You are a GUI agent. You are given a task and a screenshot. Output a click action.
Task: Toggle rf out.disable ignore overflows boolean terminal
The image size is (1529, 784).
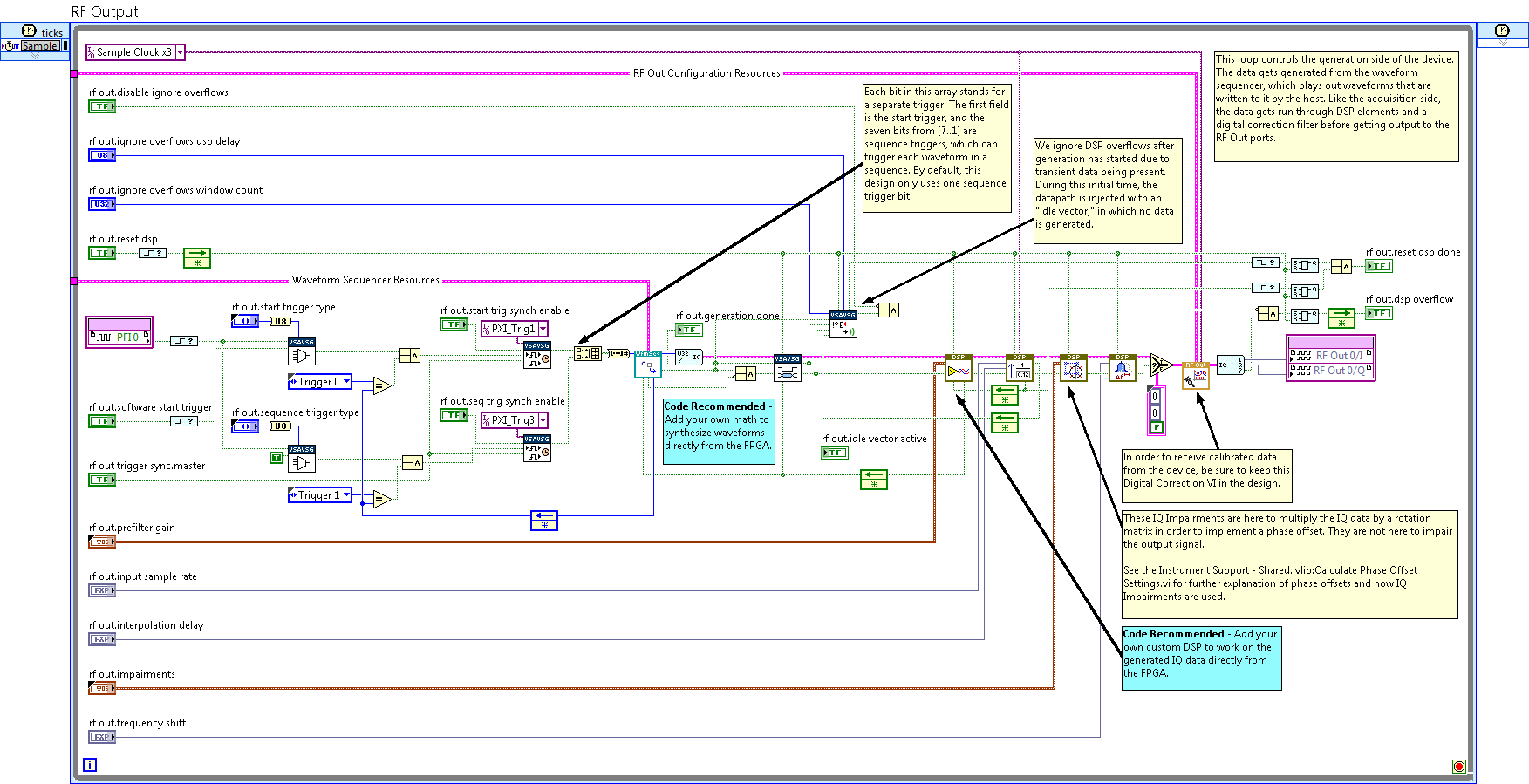click(x=102, y=106)
